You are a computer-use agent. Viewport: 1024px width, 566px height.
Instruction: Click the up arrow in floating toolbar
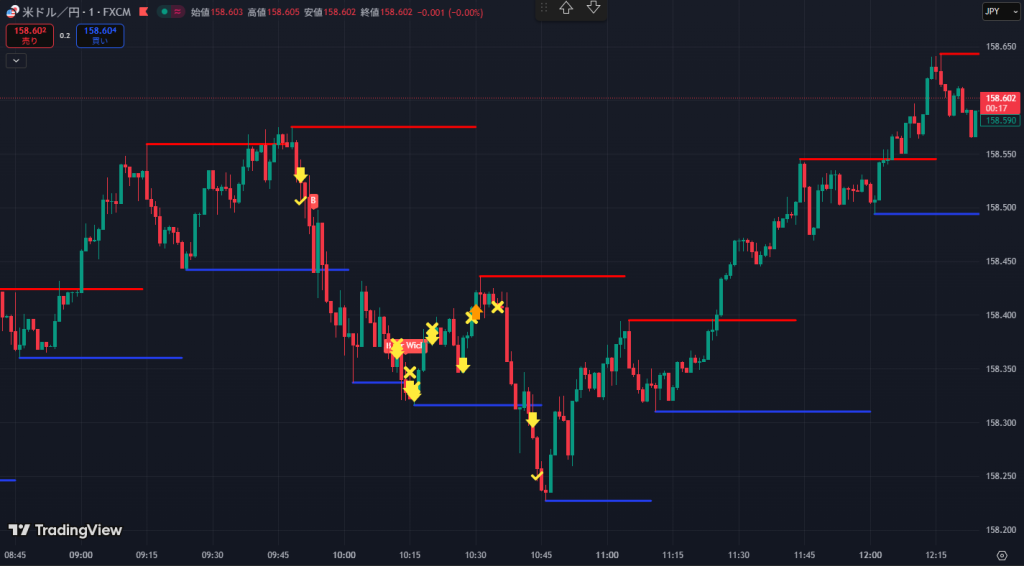pos(566,8)
